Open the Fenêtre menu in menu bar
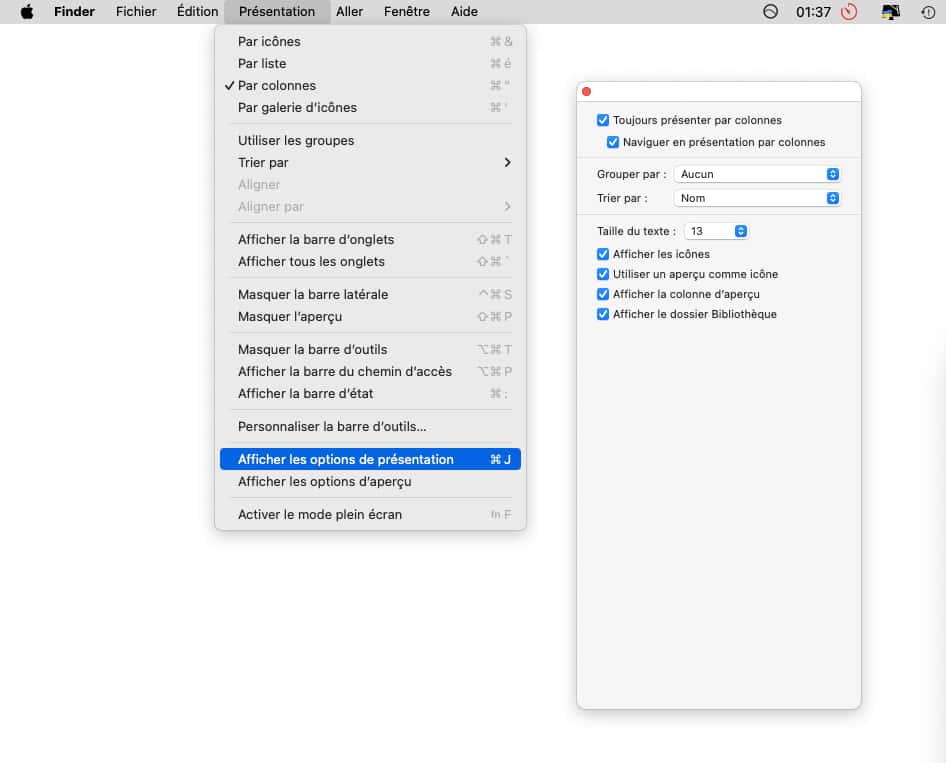The image size is (946, 763). (x=406, y=12)
